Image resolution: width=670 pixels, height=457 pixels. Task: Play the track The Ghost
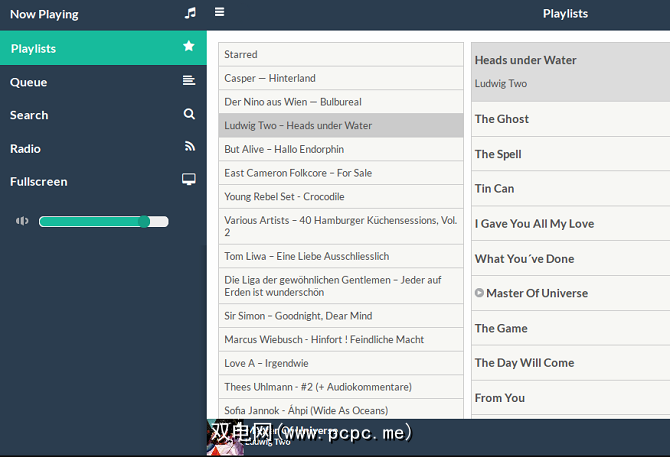571,119
